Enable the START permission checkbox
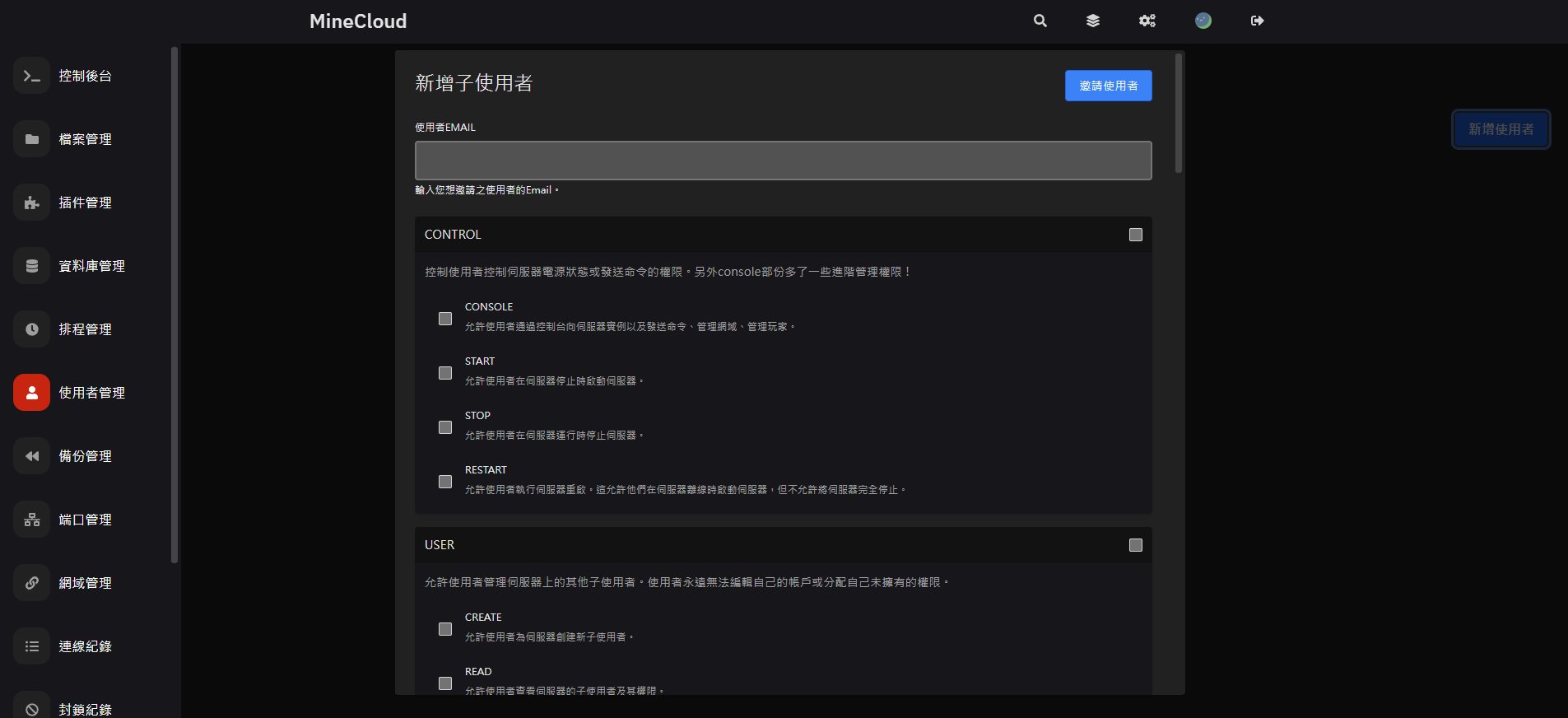The height and width of the screenshot is (718, 1568). click(x=445, y=373)
